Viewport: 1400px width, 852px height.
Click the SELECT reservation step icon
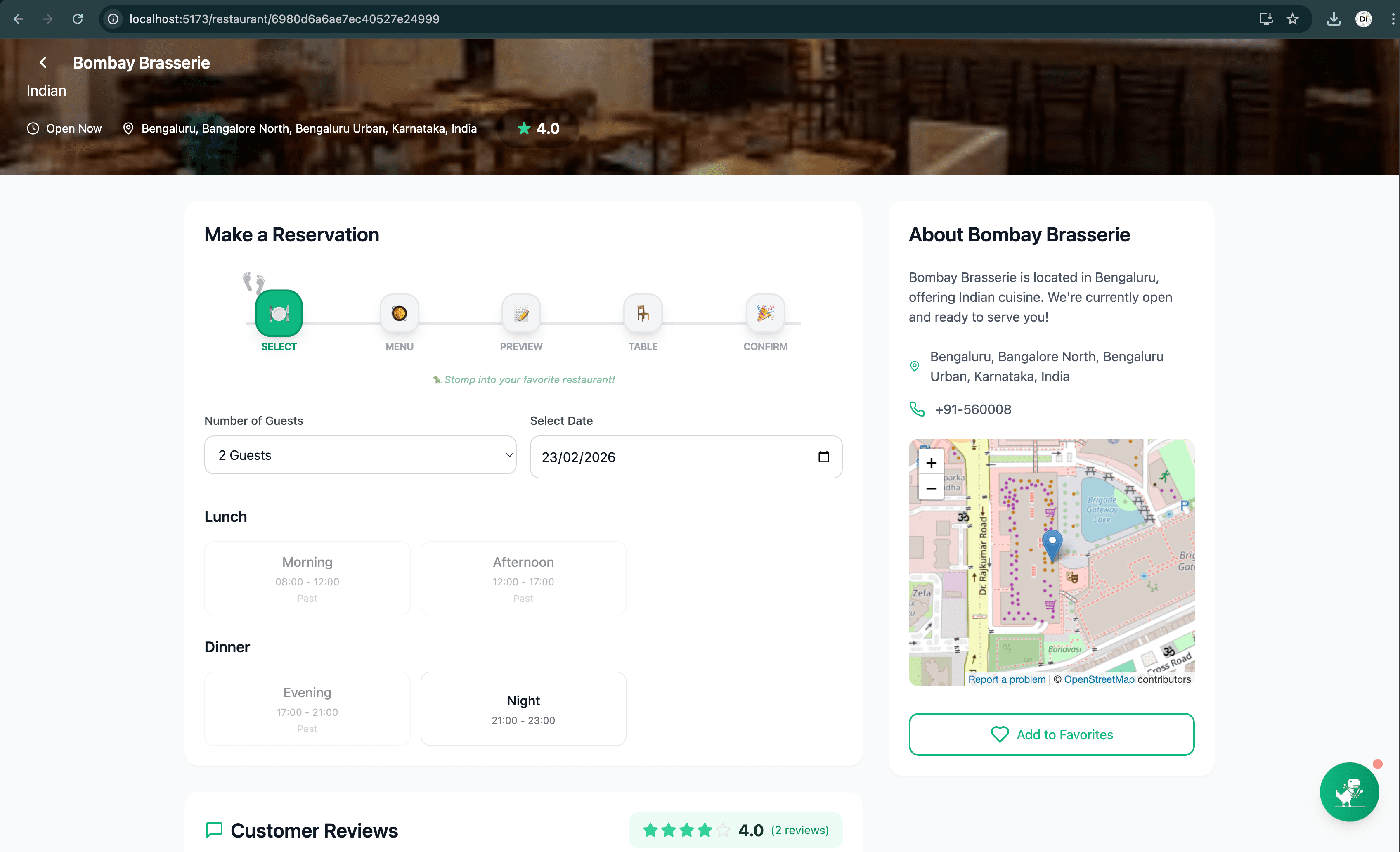[279, 313]
